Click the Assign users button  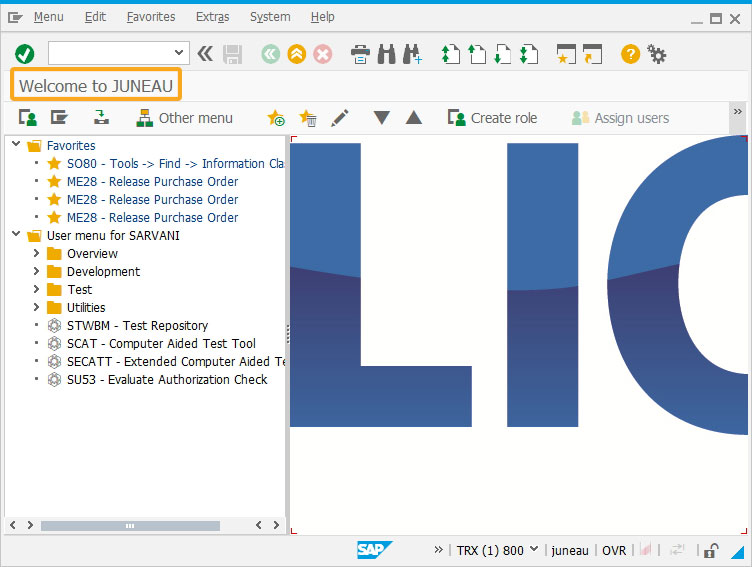click(620, 118)
